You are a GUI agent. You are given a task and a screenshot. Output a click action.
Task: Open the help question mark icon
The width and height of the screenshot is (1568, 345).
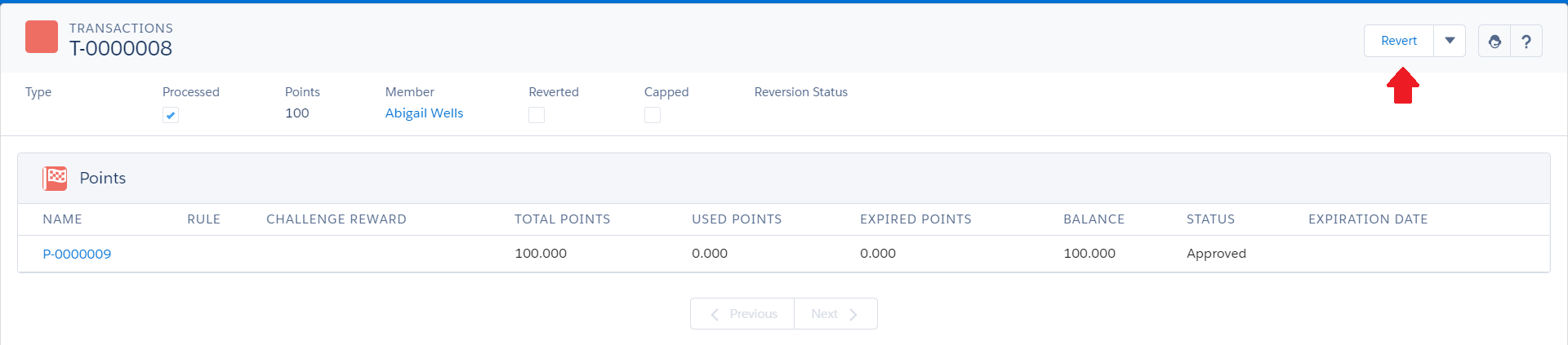pos(1526,41)
